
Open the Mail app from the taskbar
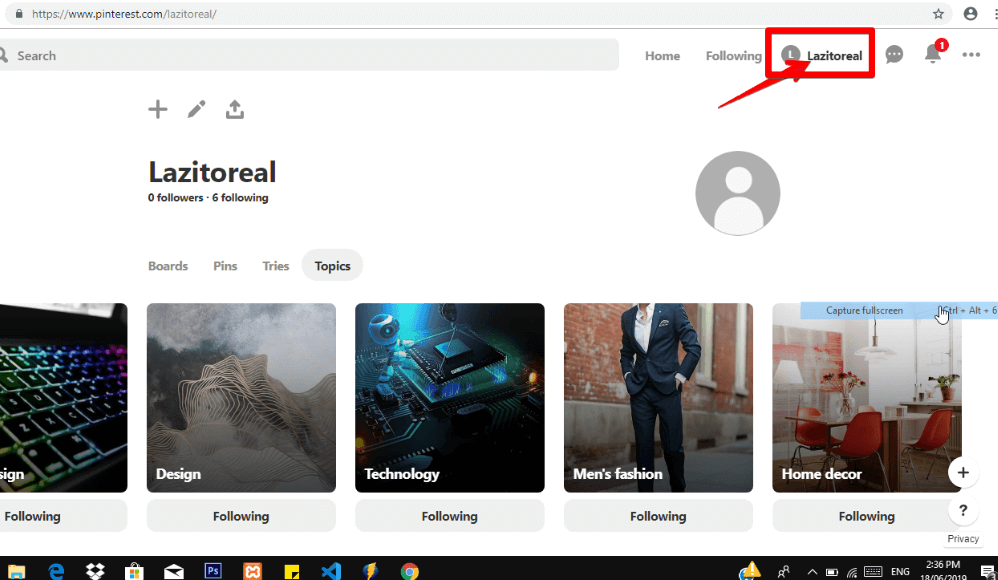point(174,571)
